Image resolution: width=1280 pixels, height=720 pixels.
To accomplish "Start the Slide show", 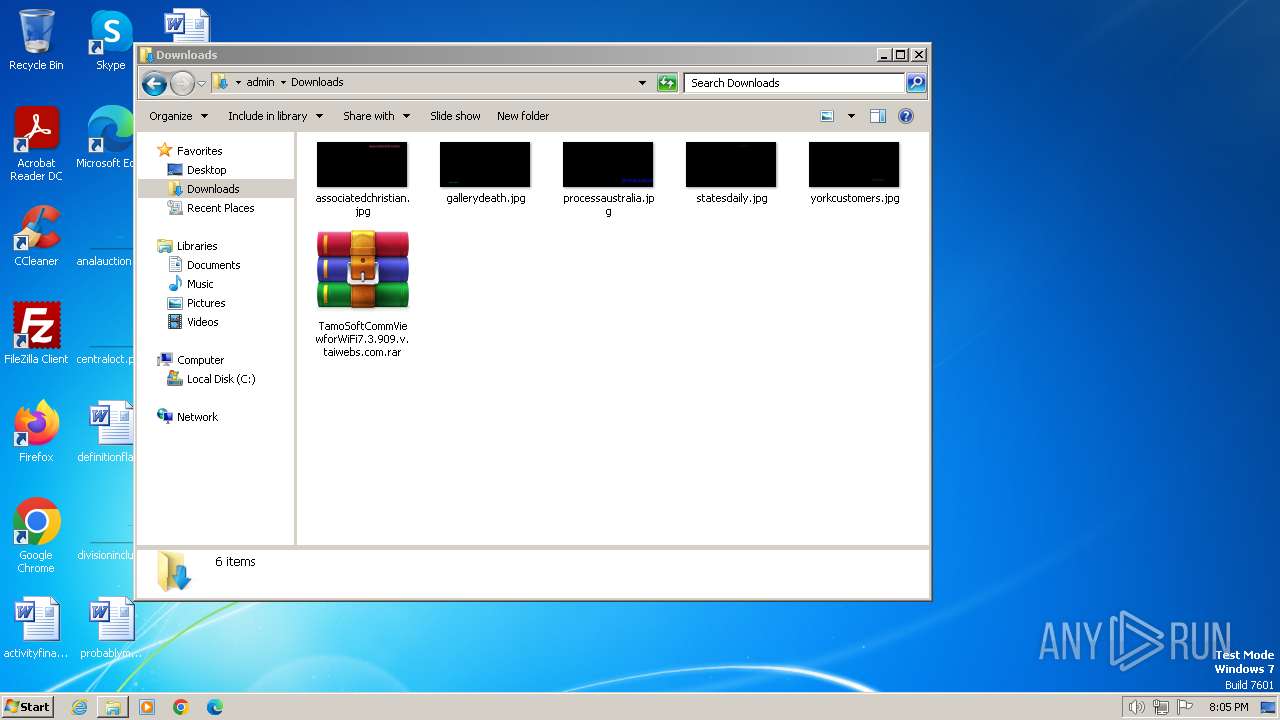I will tap(455, 116).
